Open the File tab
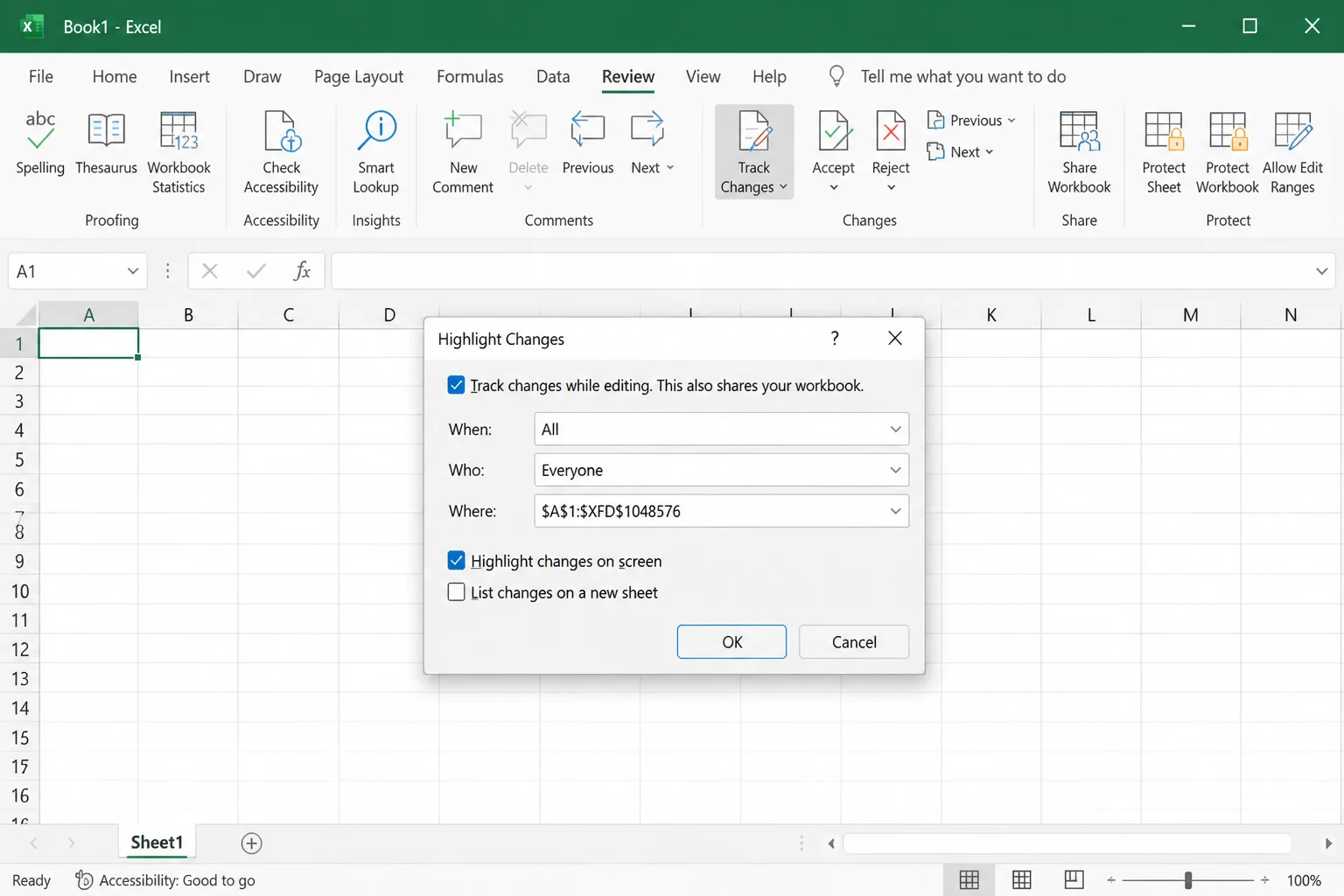 coord(41,77)
